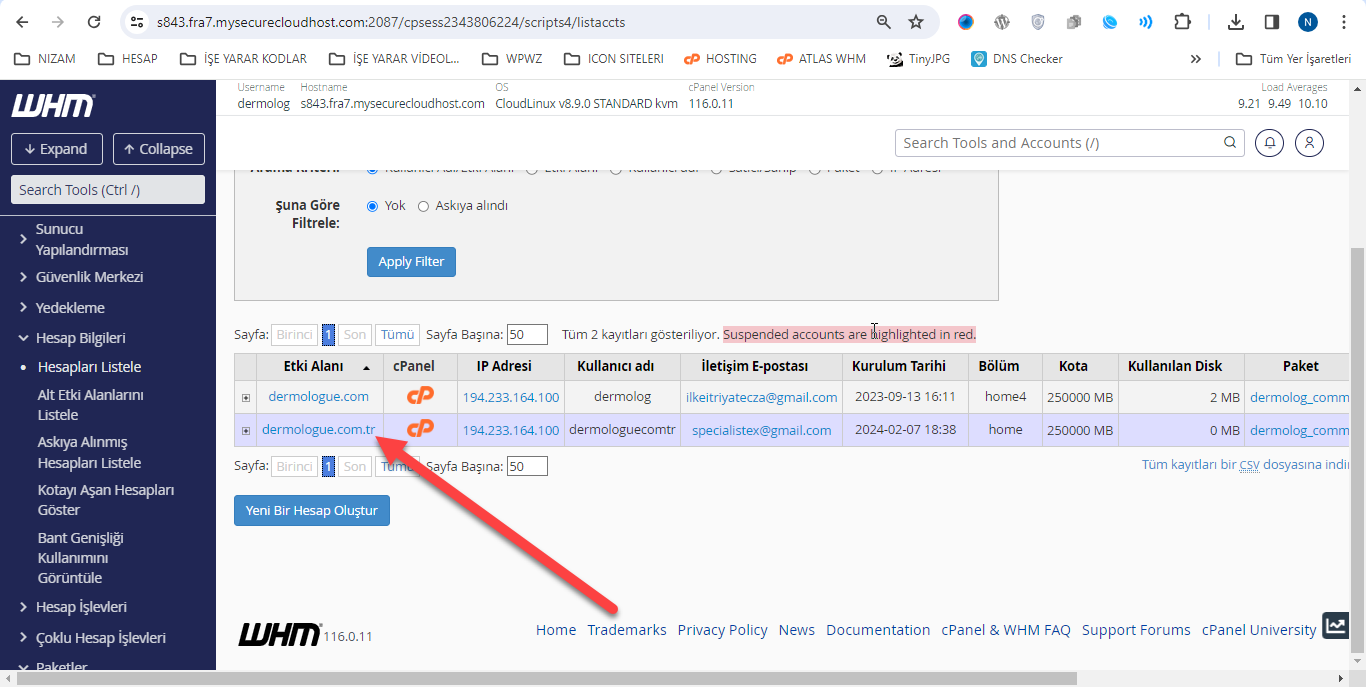Click the search magnifier in WHM header

1231,143
